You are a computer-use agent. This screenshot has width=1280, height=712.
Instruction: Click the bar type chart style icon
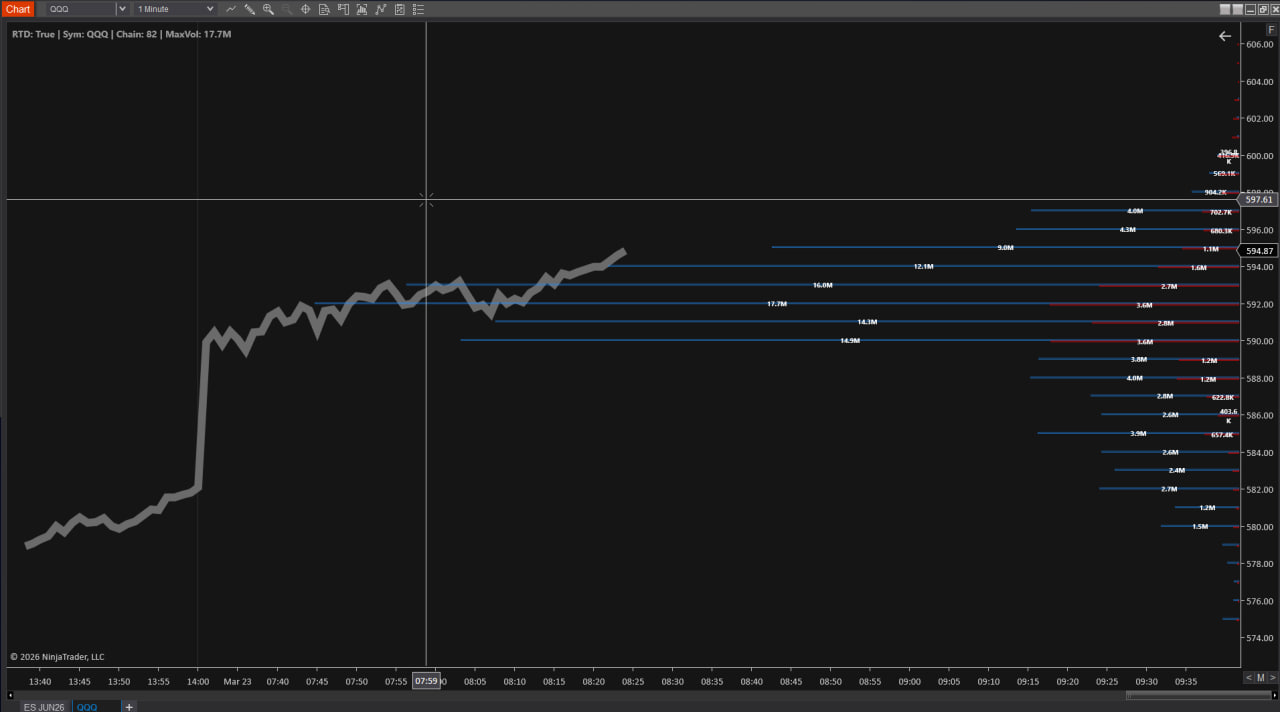click(231, 9)
